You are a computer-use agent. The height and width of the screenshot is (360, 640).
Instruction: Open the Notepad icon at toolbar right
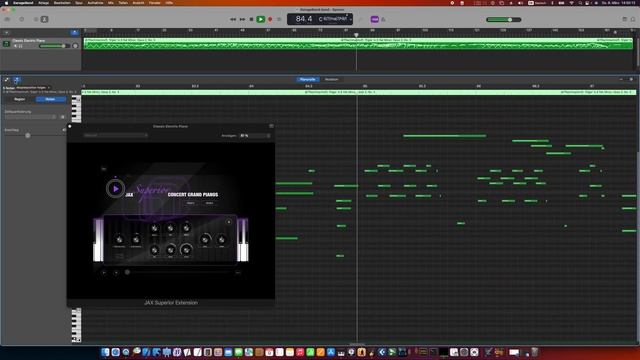click(x=624, y=19)
